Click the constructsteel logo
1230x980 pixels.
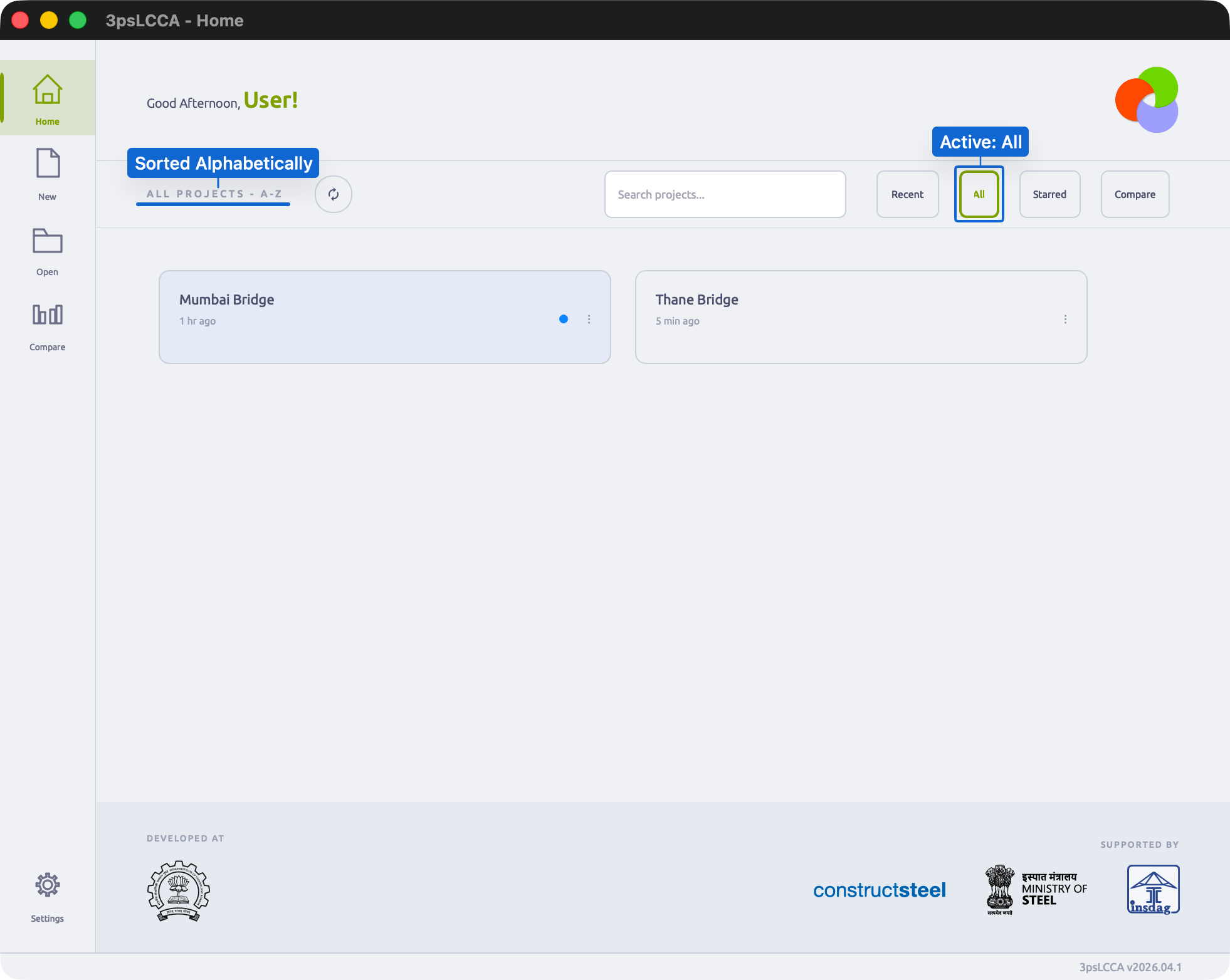[x=880, y=890]
